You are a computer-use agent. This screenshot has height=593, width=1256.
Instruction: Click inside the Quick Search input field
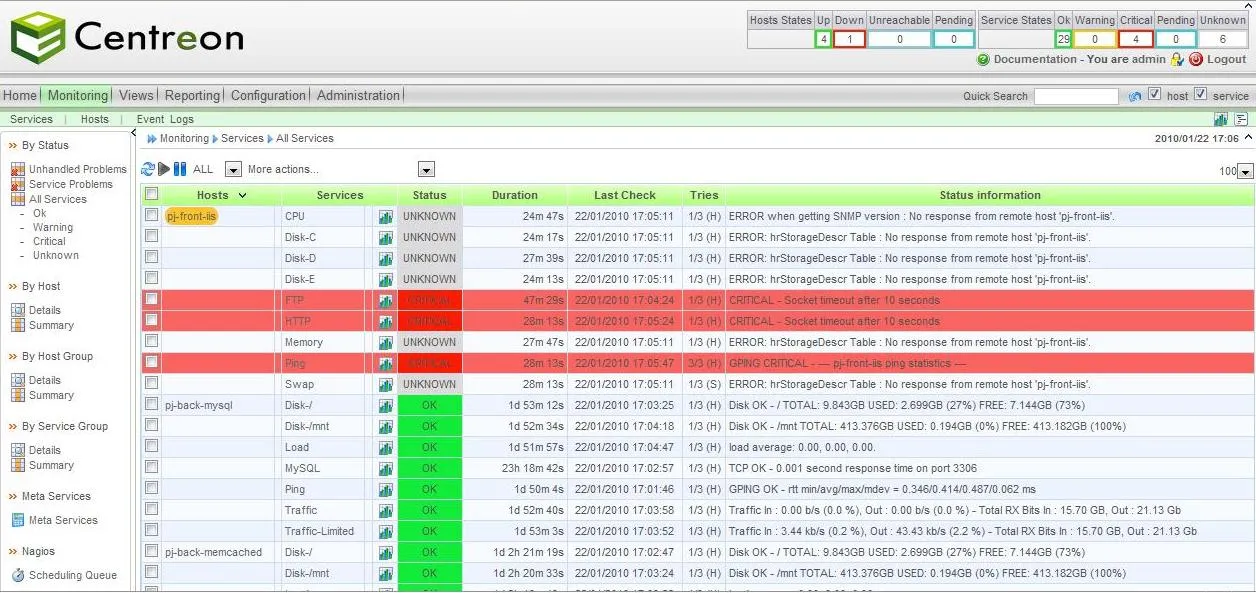[1075, 96]
